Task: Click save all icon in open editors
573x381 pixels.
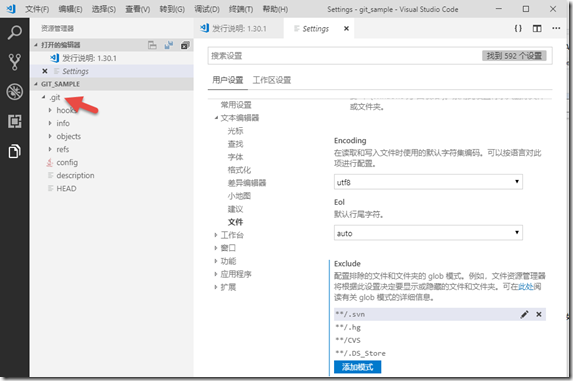Action: pyautogui.click(x=168, y=45)
